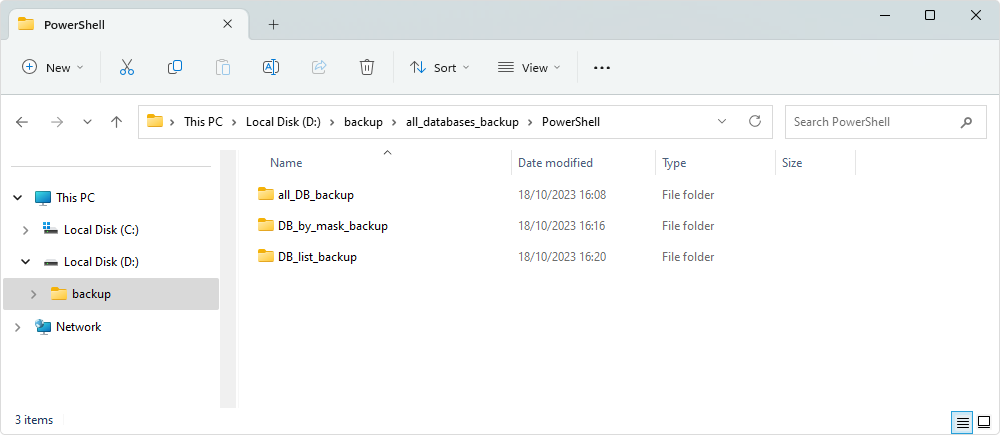Minimize the File Explorer window

pos(884,15)
